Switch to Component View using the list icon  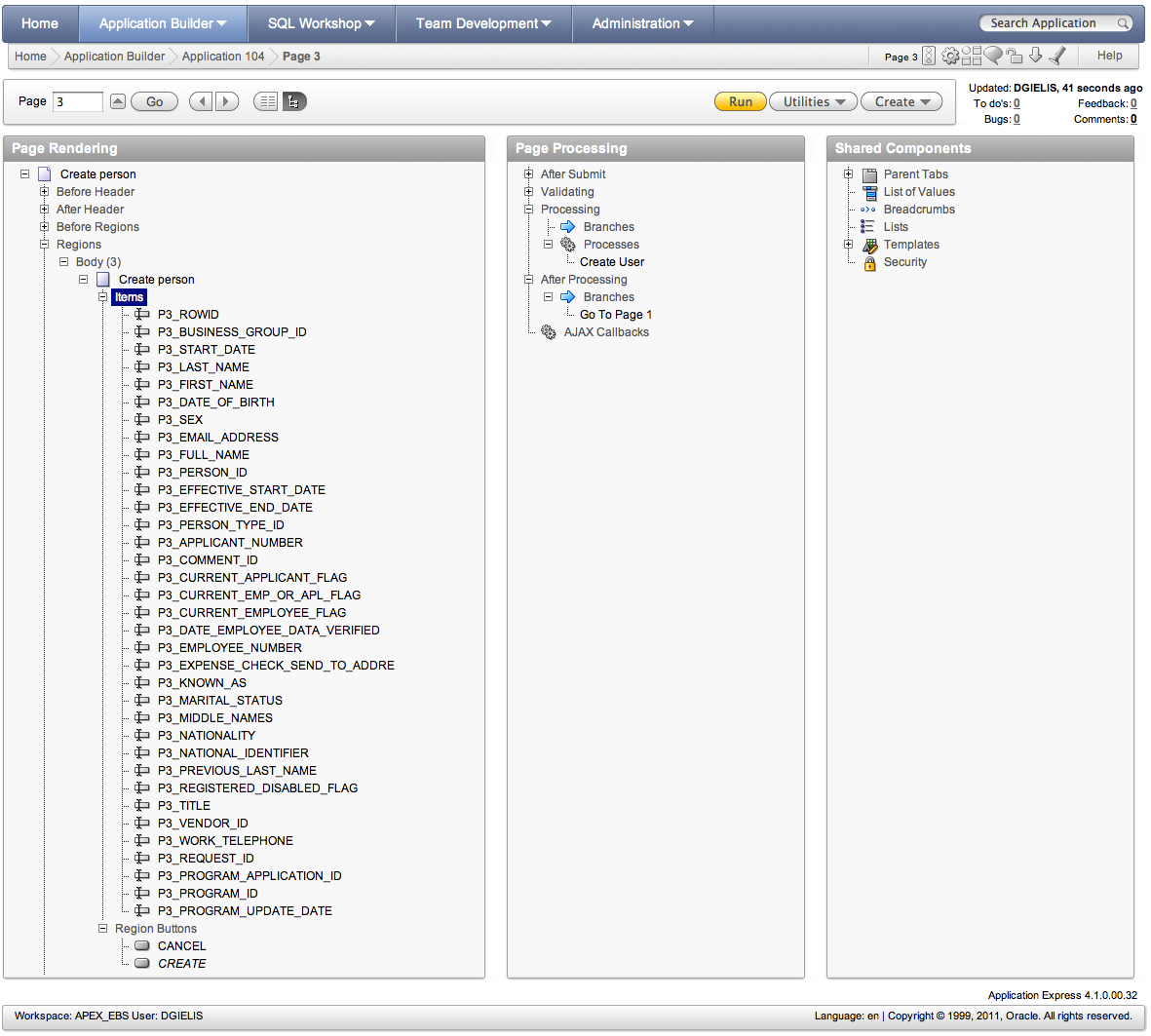(x=265, y=101)
